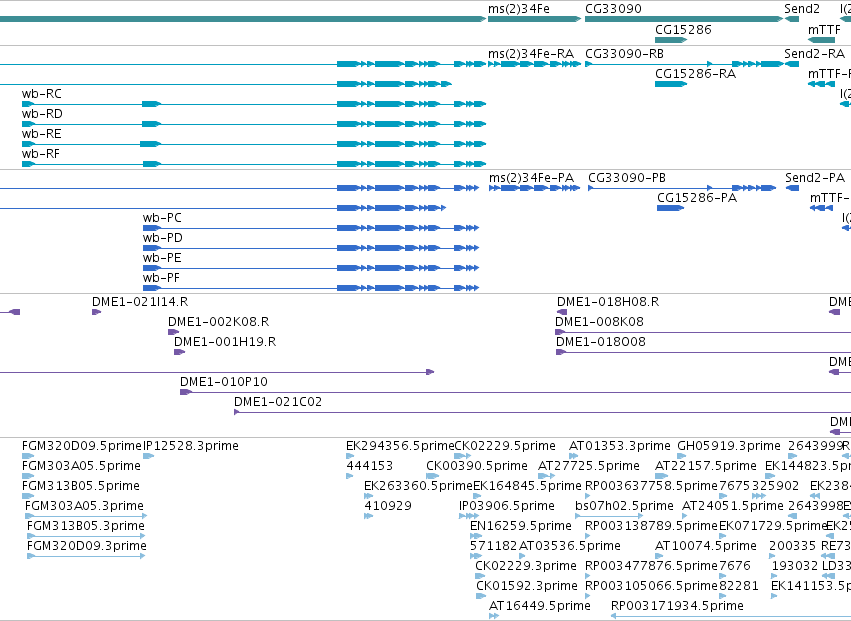Select the CK01592.3prime EST label
The width and height of the screenshot is (851, 621).
pyautogui.click(x=527, y=587)
